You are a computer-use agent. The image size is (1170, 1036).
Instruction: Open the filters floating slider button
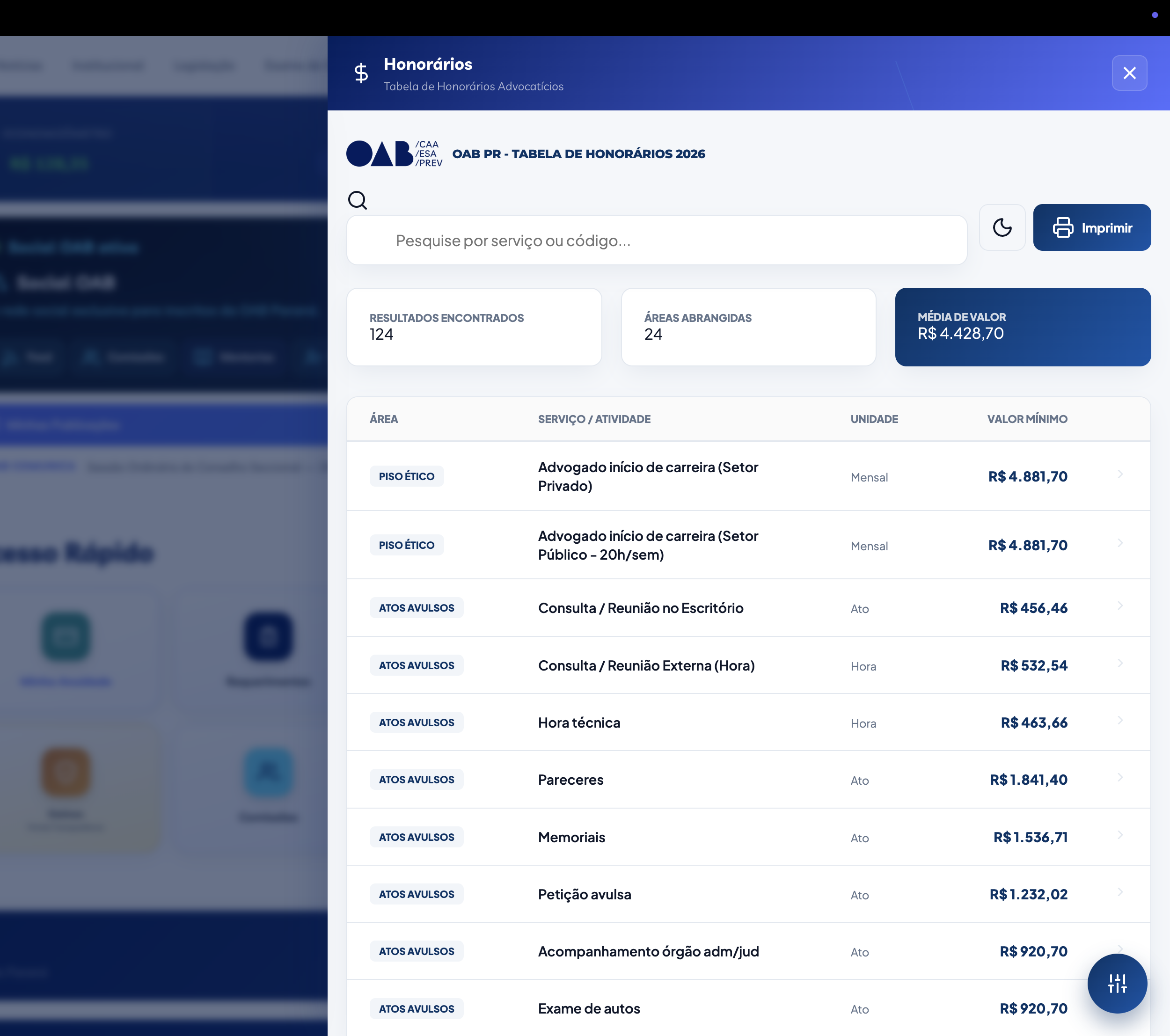1117,983
